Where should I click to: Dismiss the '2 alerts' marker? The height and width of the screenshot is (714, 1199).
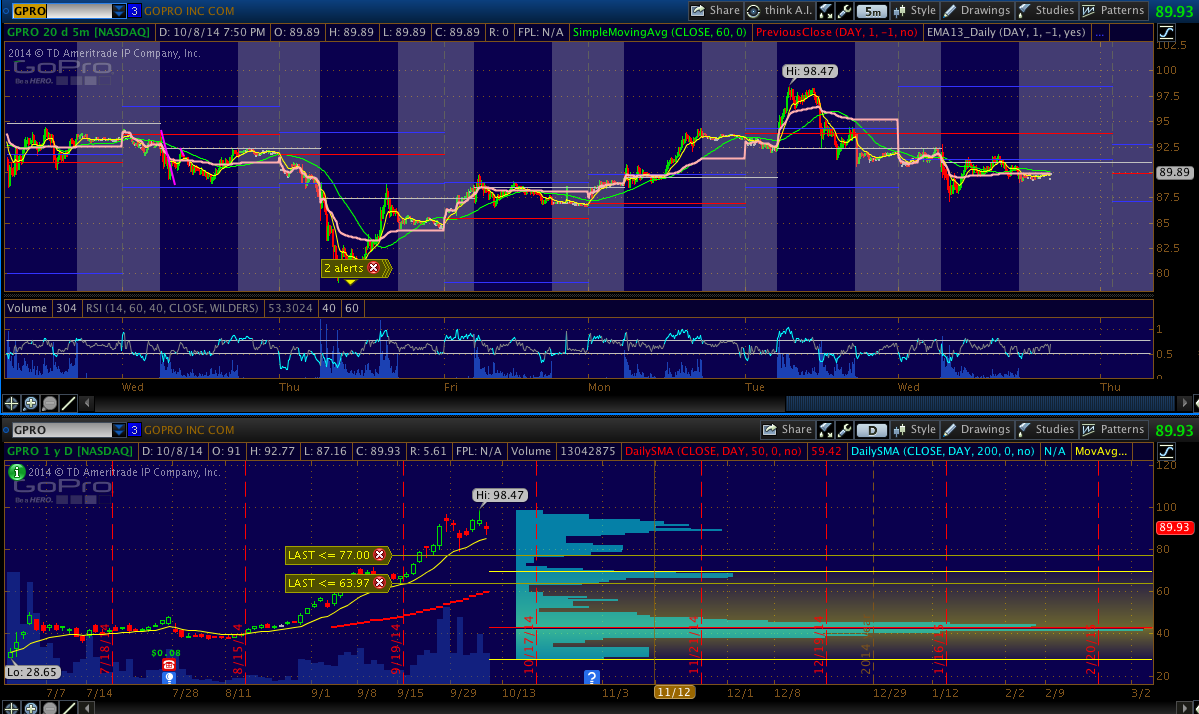tap(374, 268)
